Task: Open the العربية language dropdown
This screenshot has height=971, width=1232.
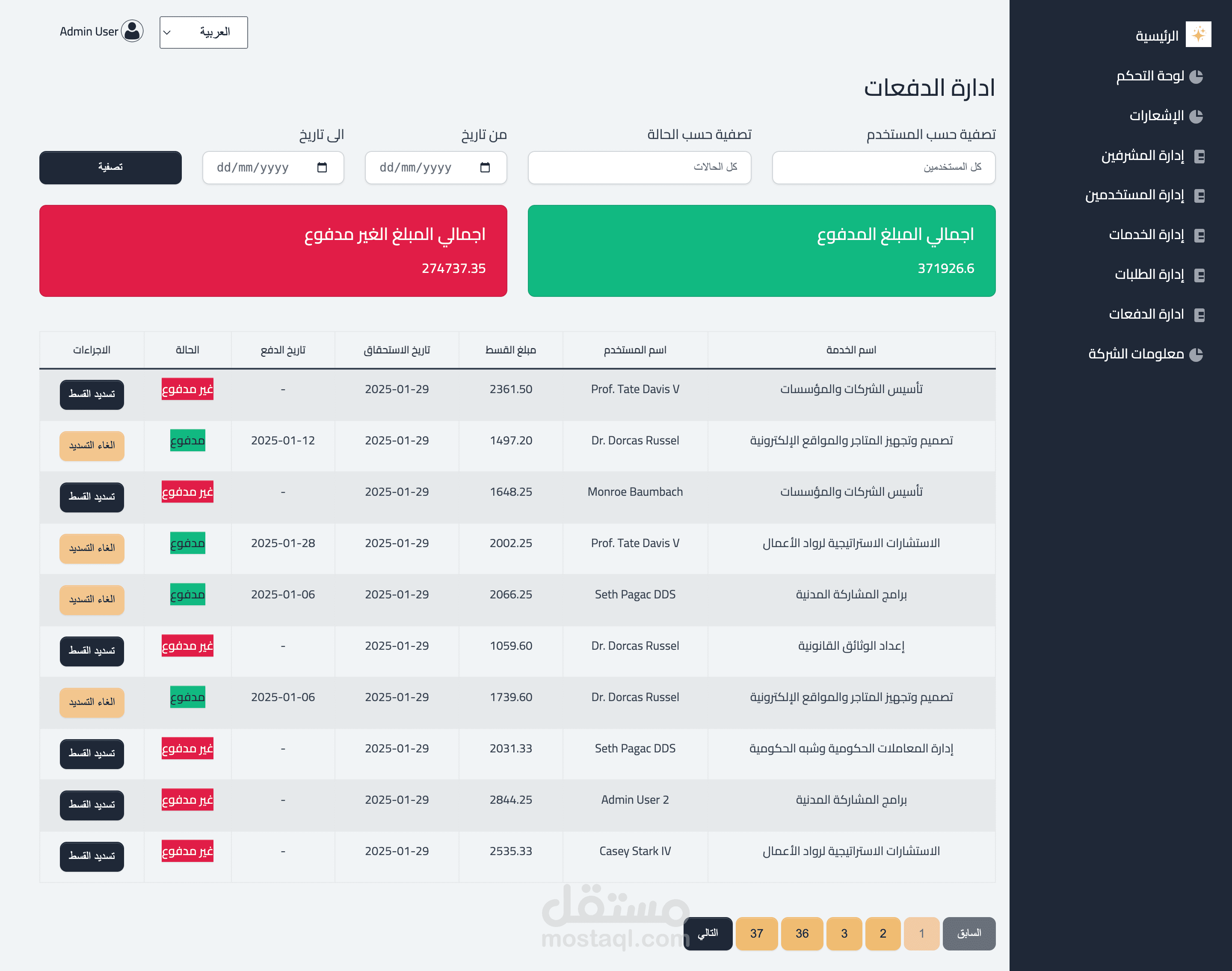Action: tap(204, 33)
